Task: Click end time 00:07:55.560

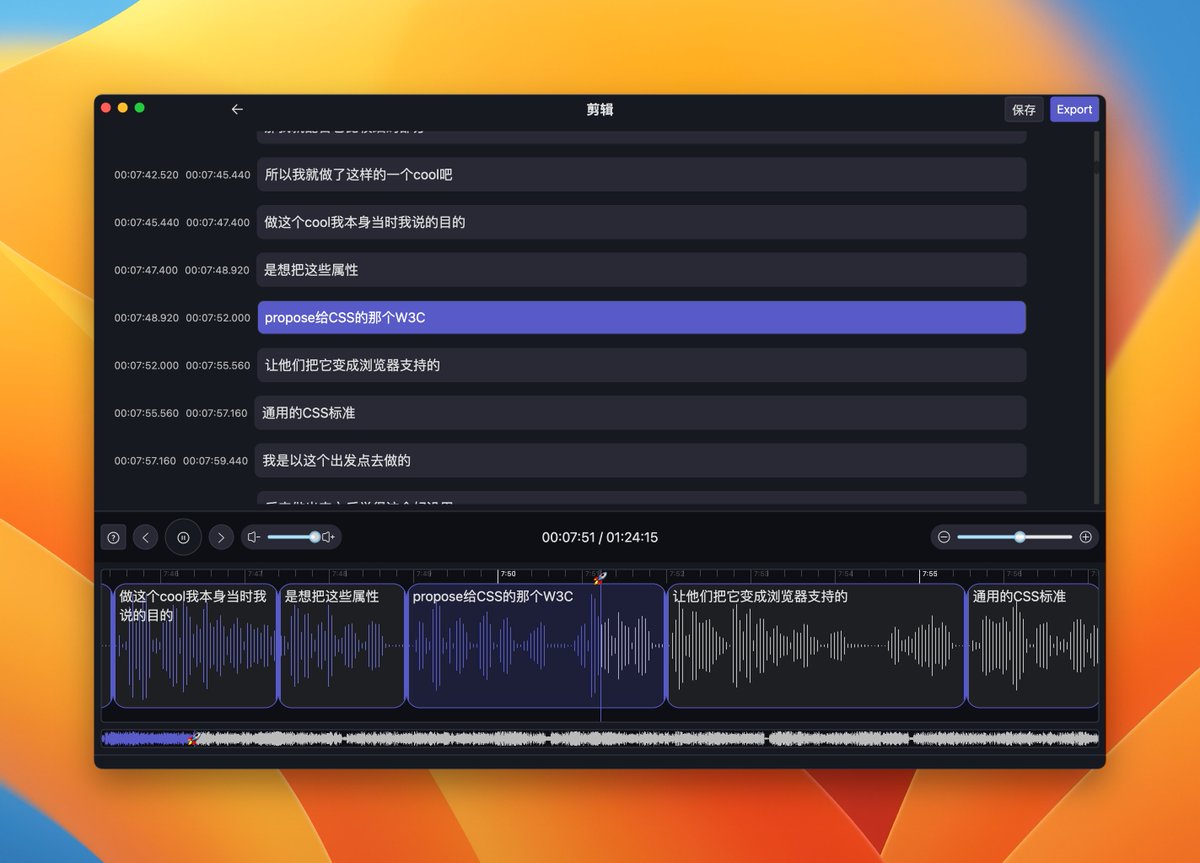Action: point(218,366)
